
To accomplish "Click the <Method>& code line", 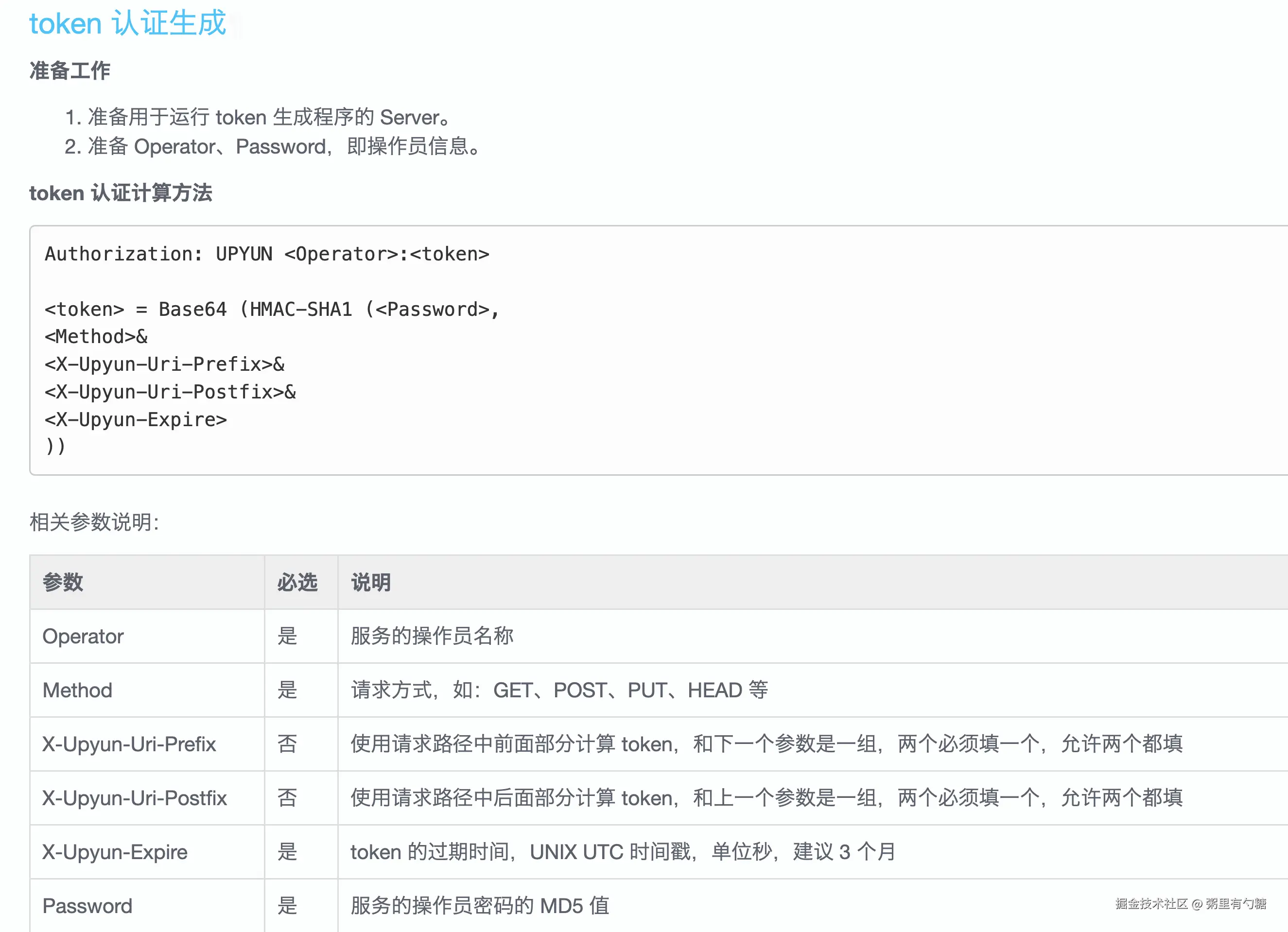I will click(x=96, y=337).
